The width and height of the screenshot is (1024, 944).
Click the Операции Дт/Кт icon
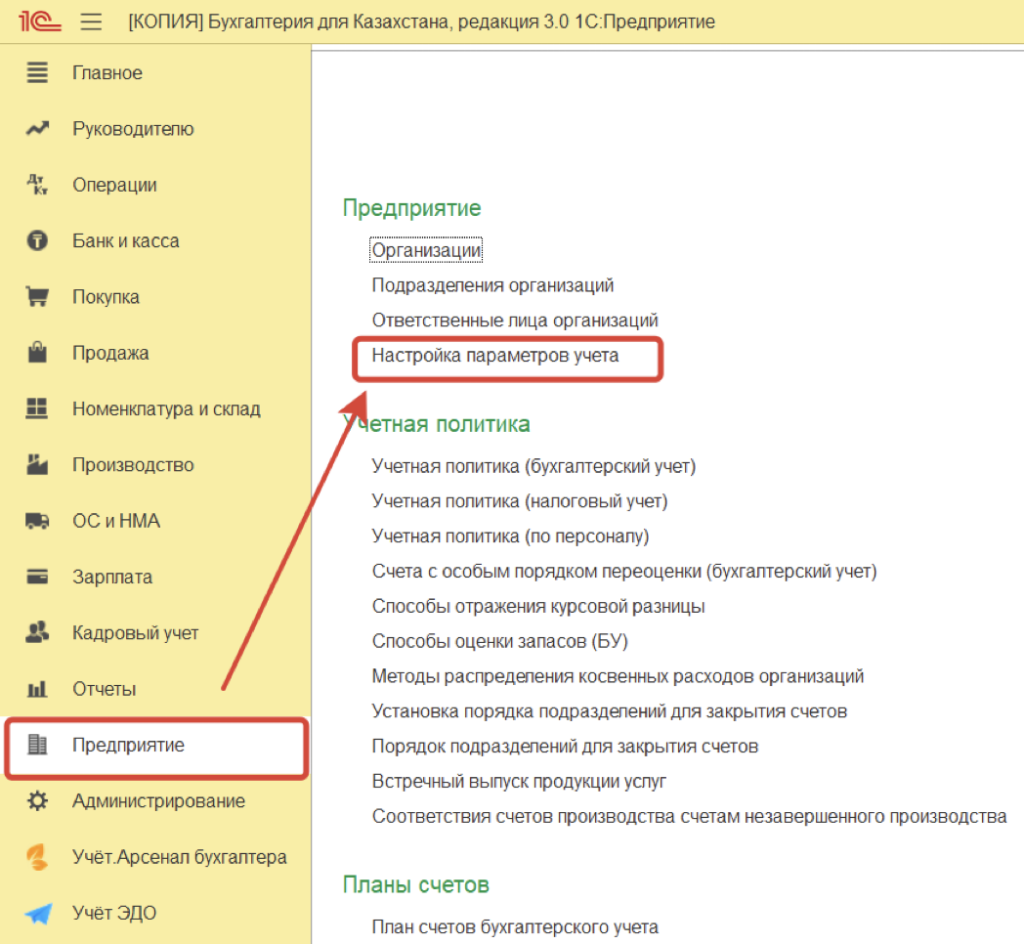point(38,185)
